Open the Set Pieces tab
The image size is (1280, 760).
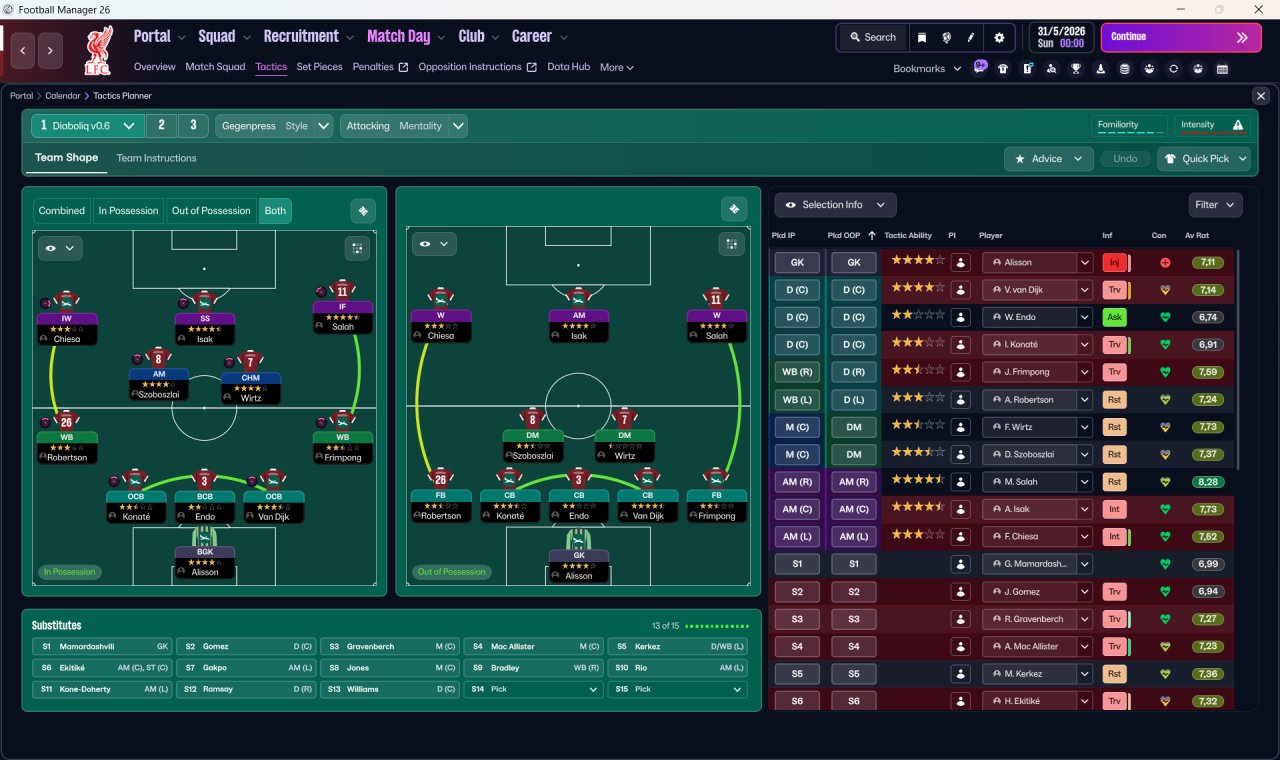319,67
